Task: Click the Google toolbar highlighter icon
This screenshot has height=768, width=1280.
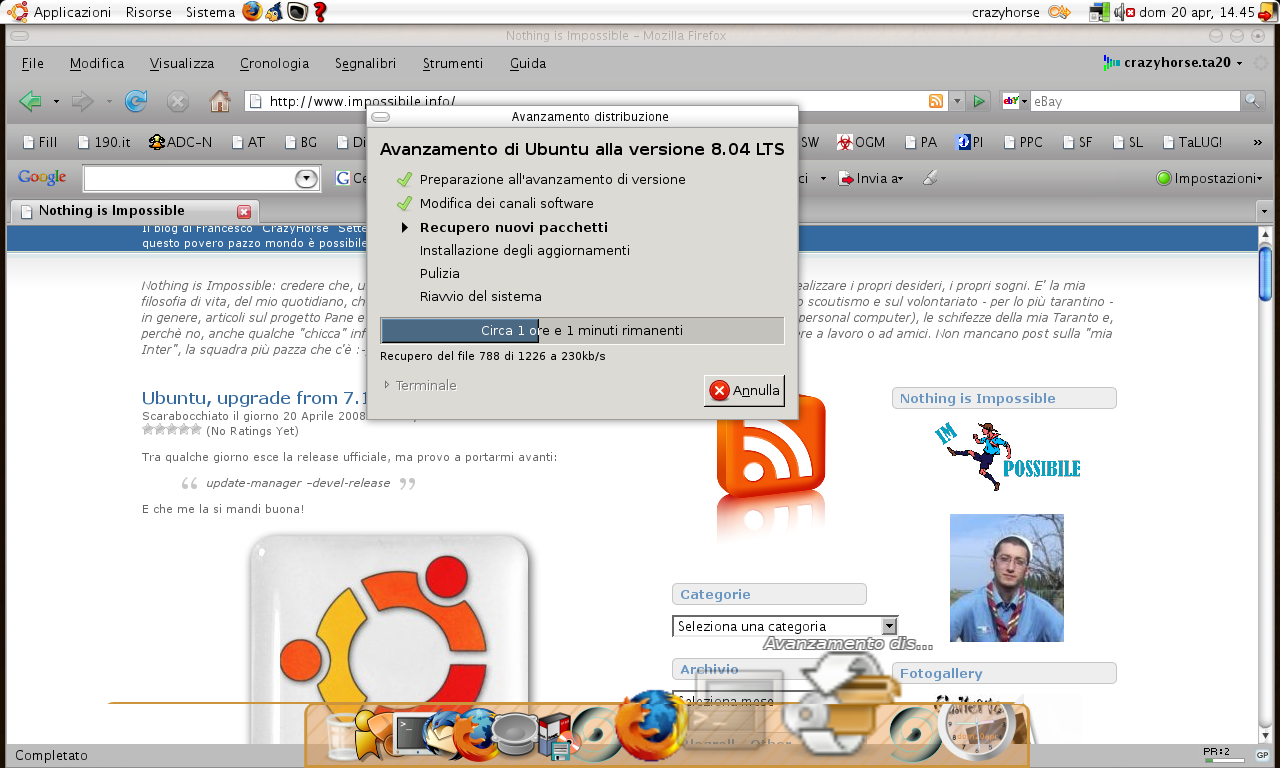Action: pyautogui.click(x=930, y=178)
